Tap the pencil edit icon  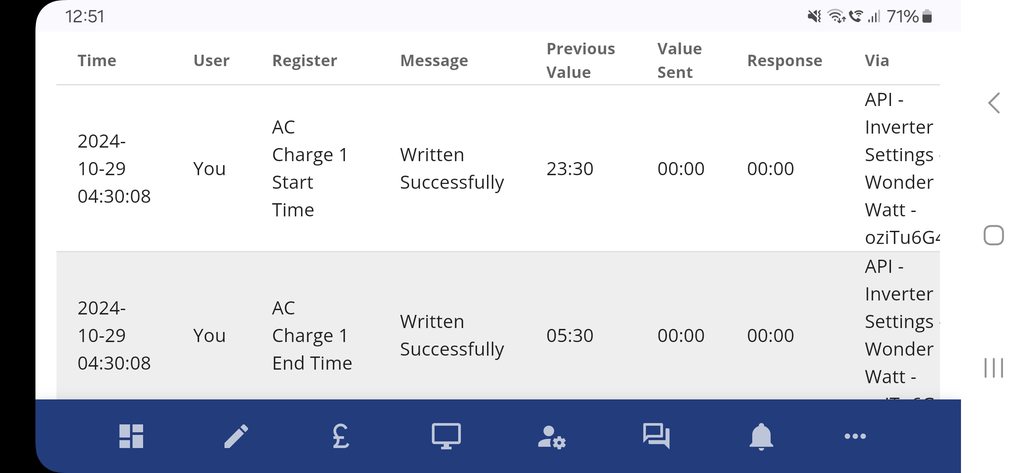236,436
